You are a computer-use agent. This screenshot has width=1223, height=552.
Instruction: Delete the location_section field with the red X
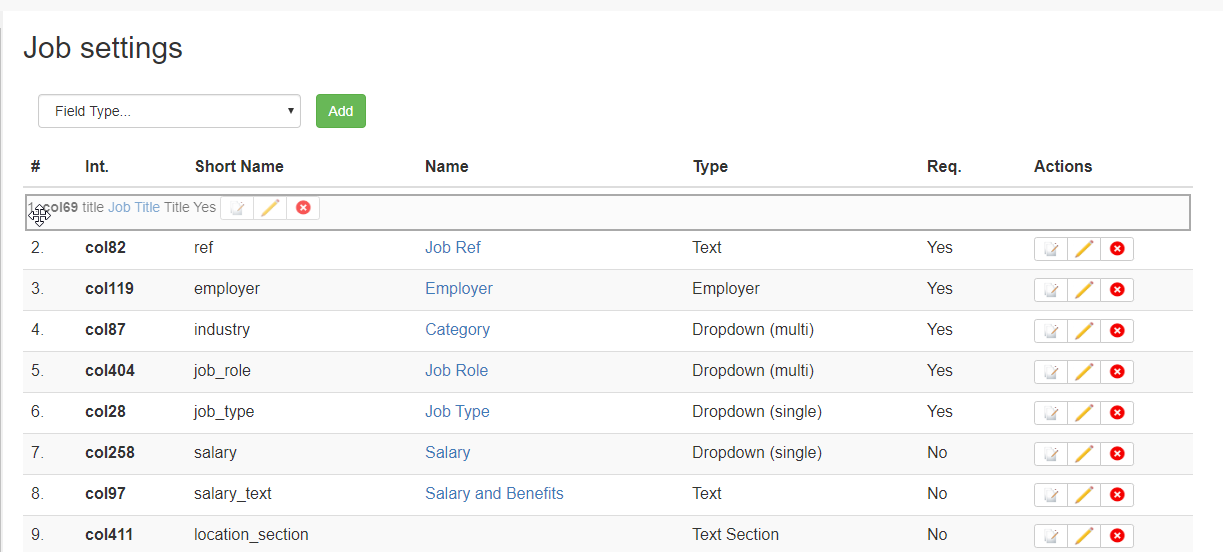tap(1117, 536)
